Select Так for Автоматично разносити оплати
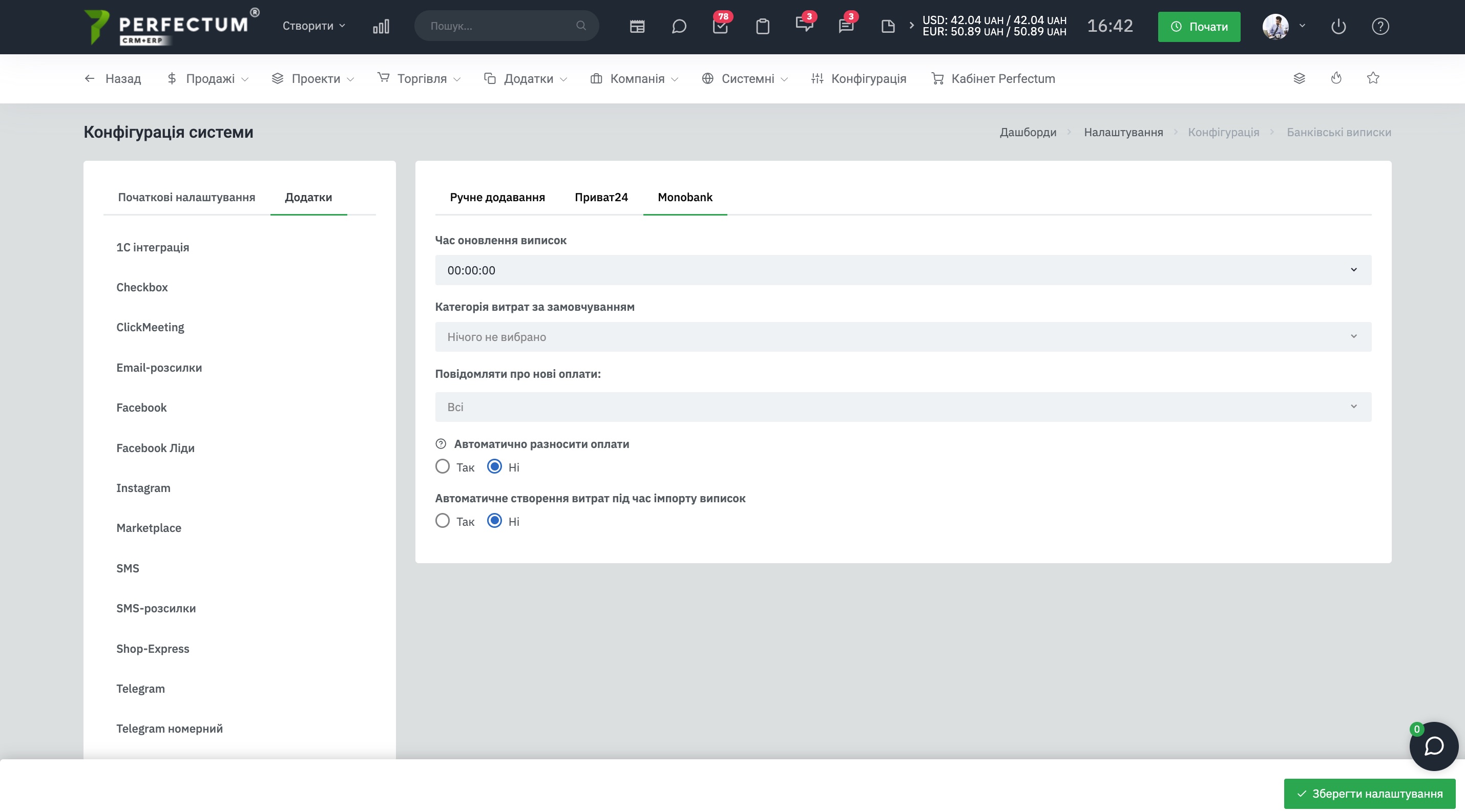This screenshot has height=812, width=1465. pos(443,466)
